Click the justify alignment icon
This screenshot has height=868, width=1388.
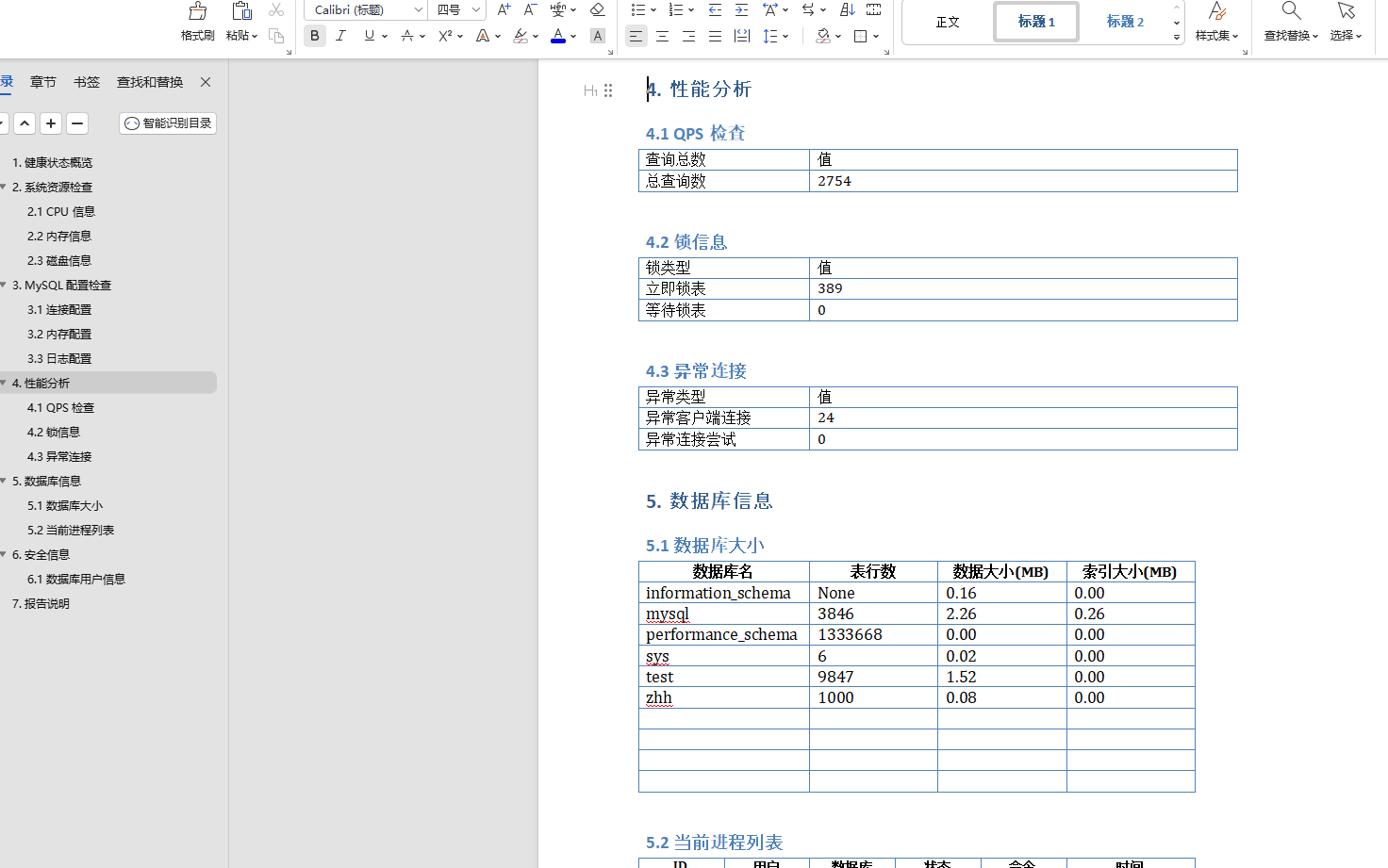pyautogui.click(x=716, y=36)
